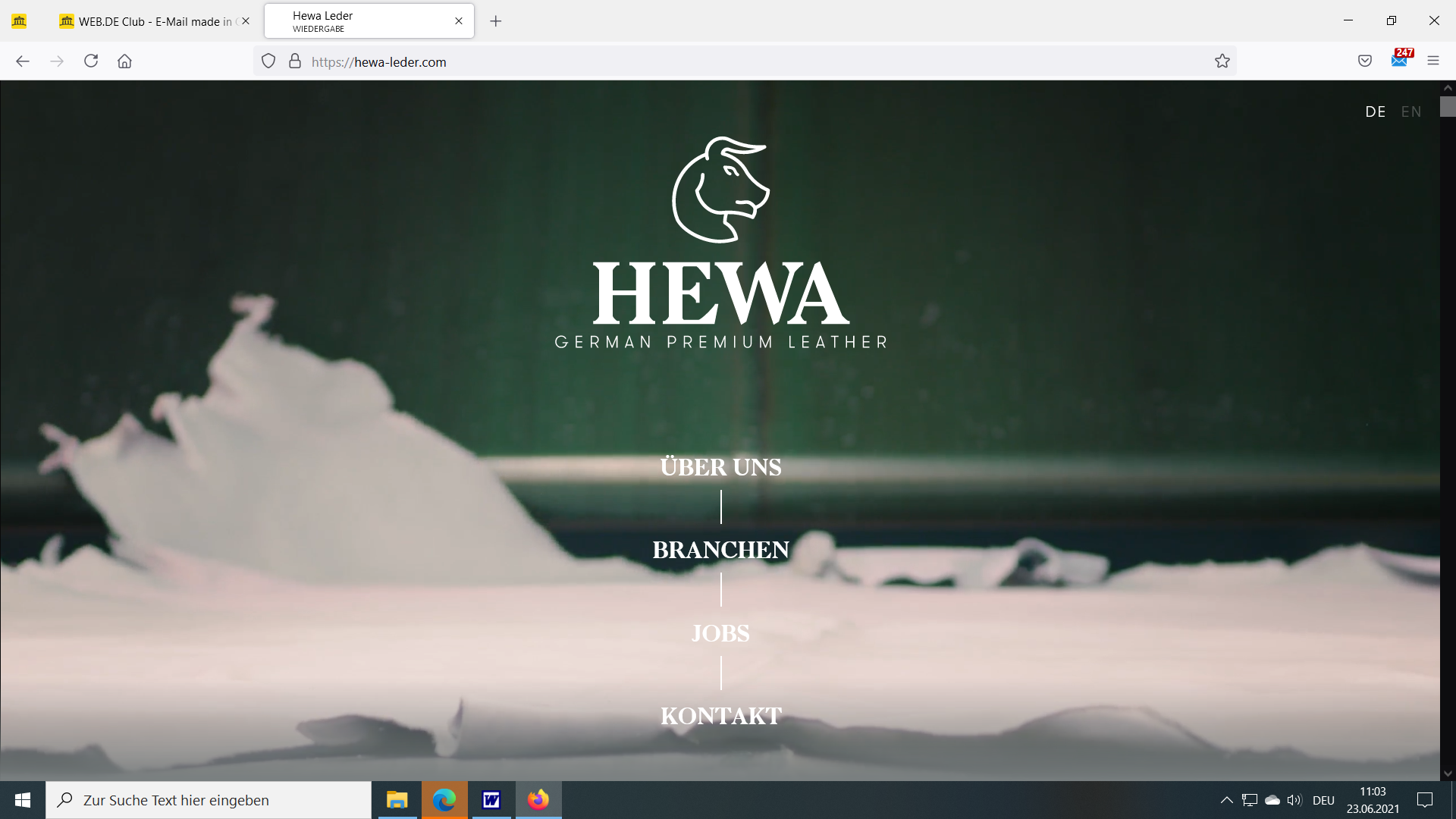This screenshot has width=1456, height=819.
Task: Open a new browser tab
Action: [496, 21]
